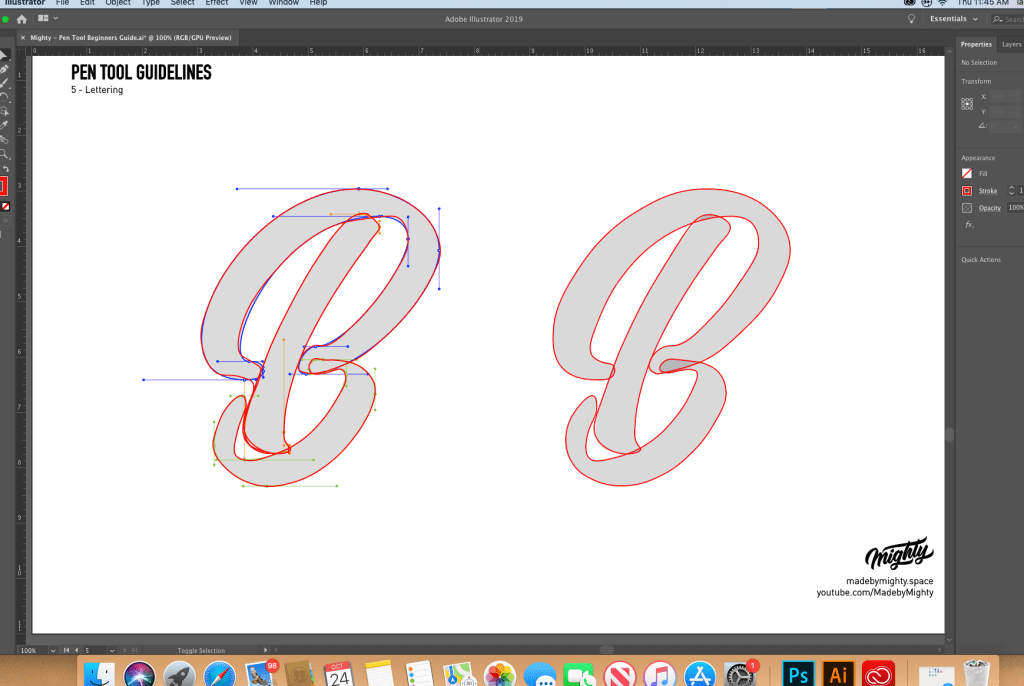The image size is (1024, 686).
Task: Open the artboard number dropdown
Action: point(112,651)
